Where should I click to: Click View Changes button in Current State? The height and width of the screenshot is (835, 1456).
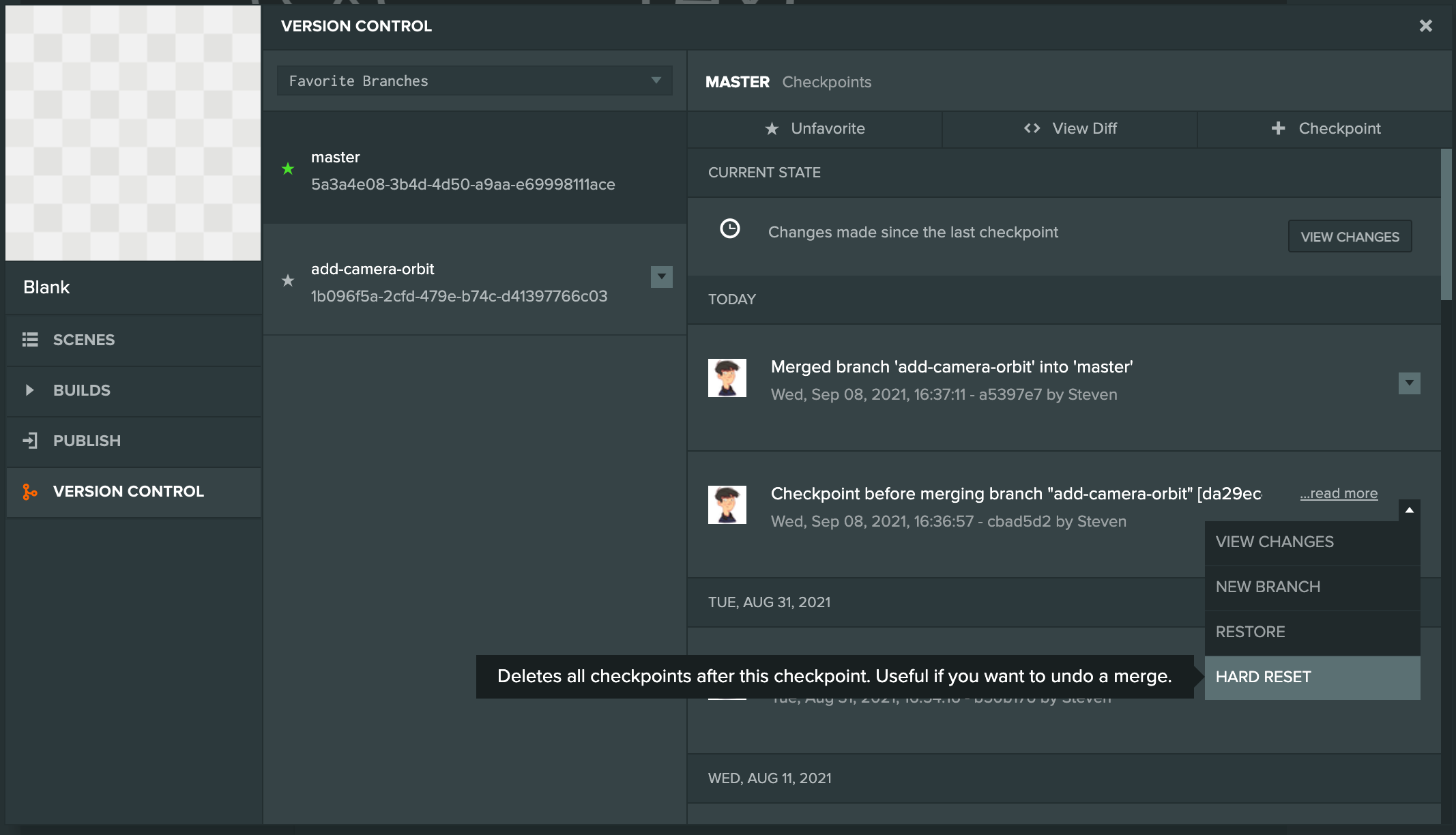pos(1350,237)
